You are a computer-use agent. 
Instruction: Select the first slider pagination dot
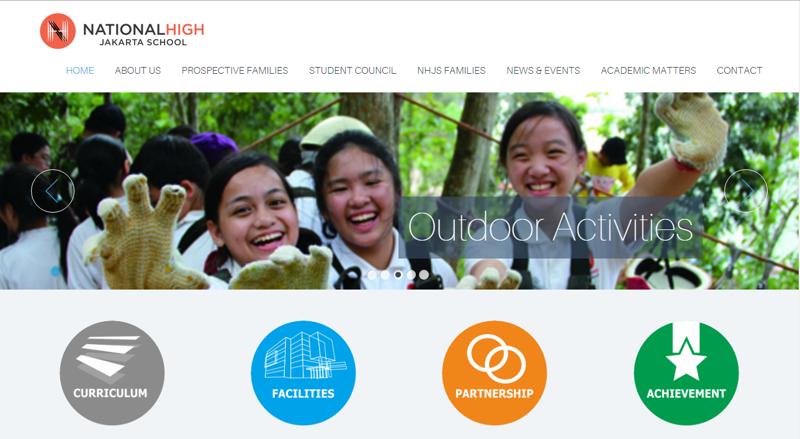[372, 275]
